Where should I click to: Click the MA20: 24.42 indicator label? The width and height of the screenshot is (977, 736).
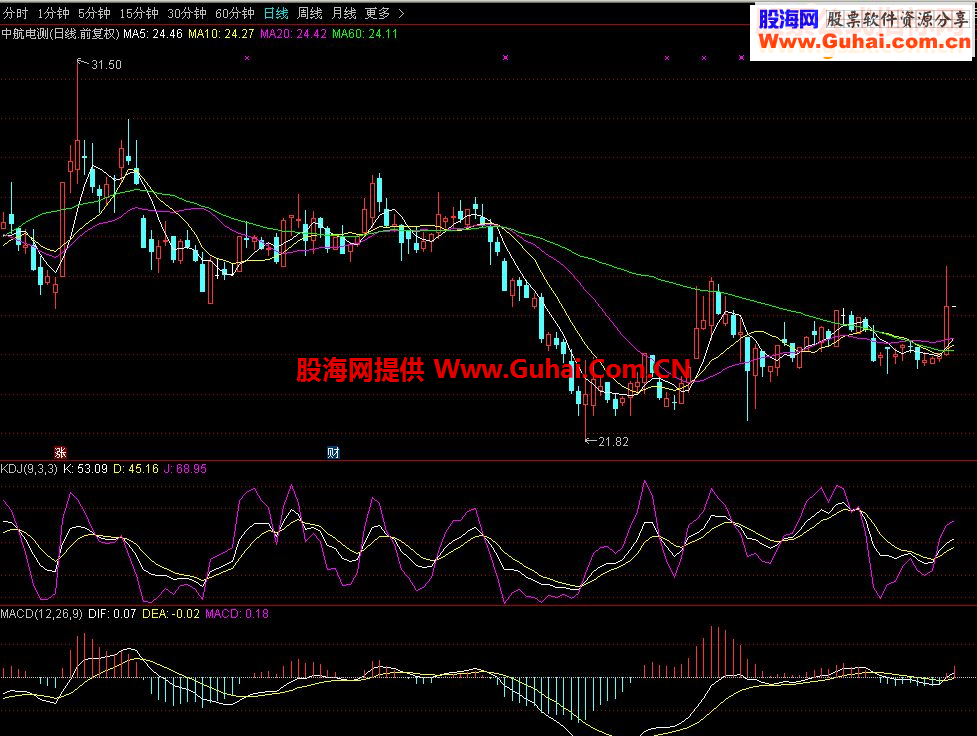pyautogui.click(x=293, y=34)
